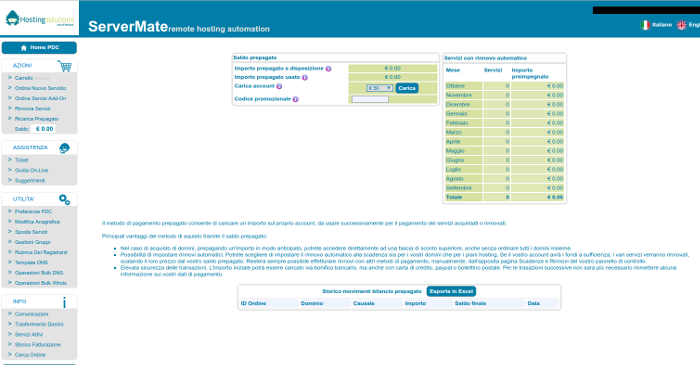Image resolution: width=700 pixels, height=365 pixels.
Task: Open Ordina Nuovo Servizio
Action: (x=40, y=88)
